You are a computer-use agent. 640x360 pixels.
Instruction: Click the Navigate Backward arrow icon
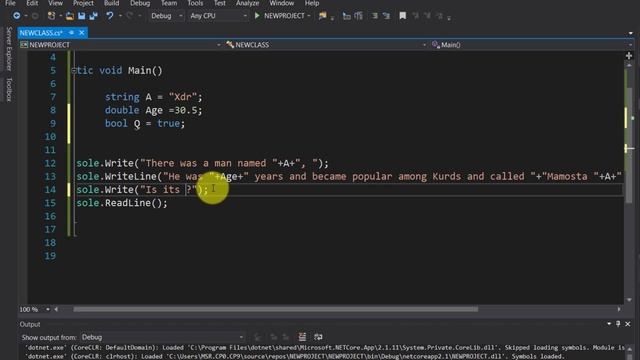coord(16,16)
